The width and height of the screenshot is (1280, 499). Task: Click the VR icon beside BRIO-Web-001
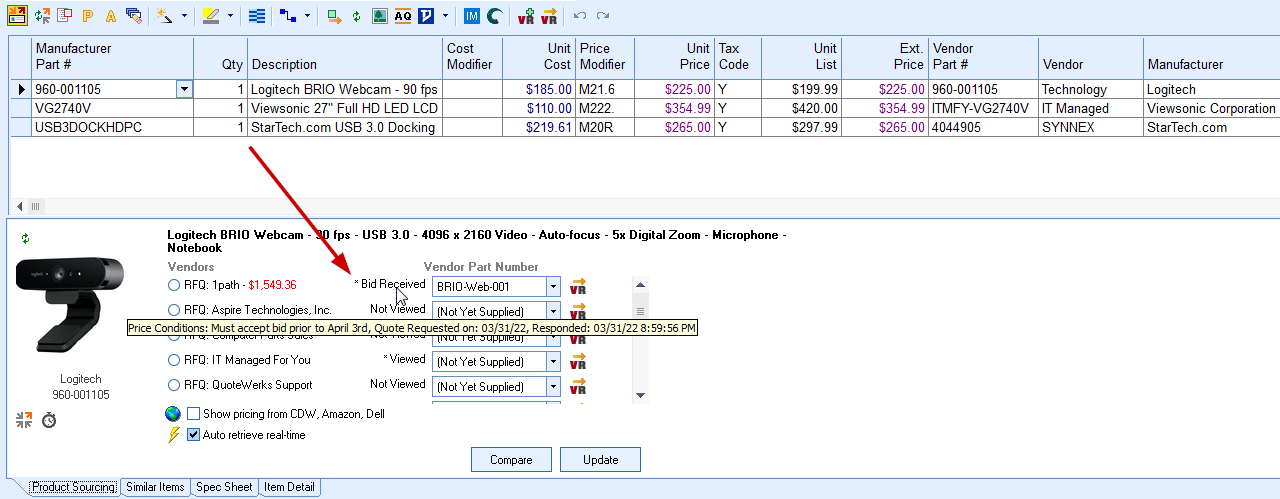pos(578,287)
